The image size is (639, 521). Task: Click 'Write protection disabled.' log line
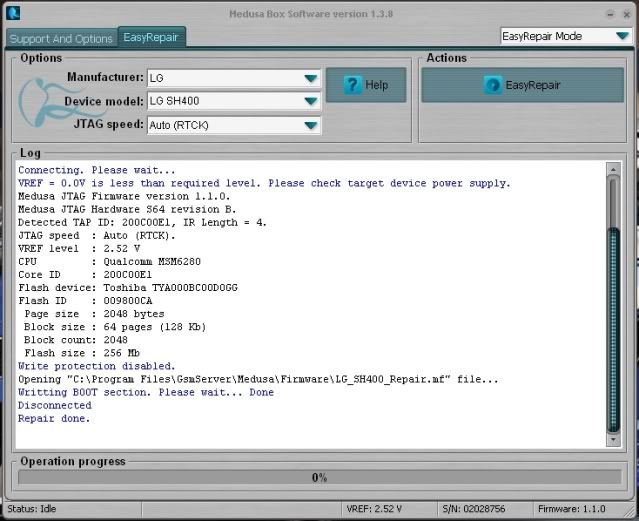(x=97, y=366)
